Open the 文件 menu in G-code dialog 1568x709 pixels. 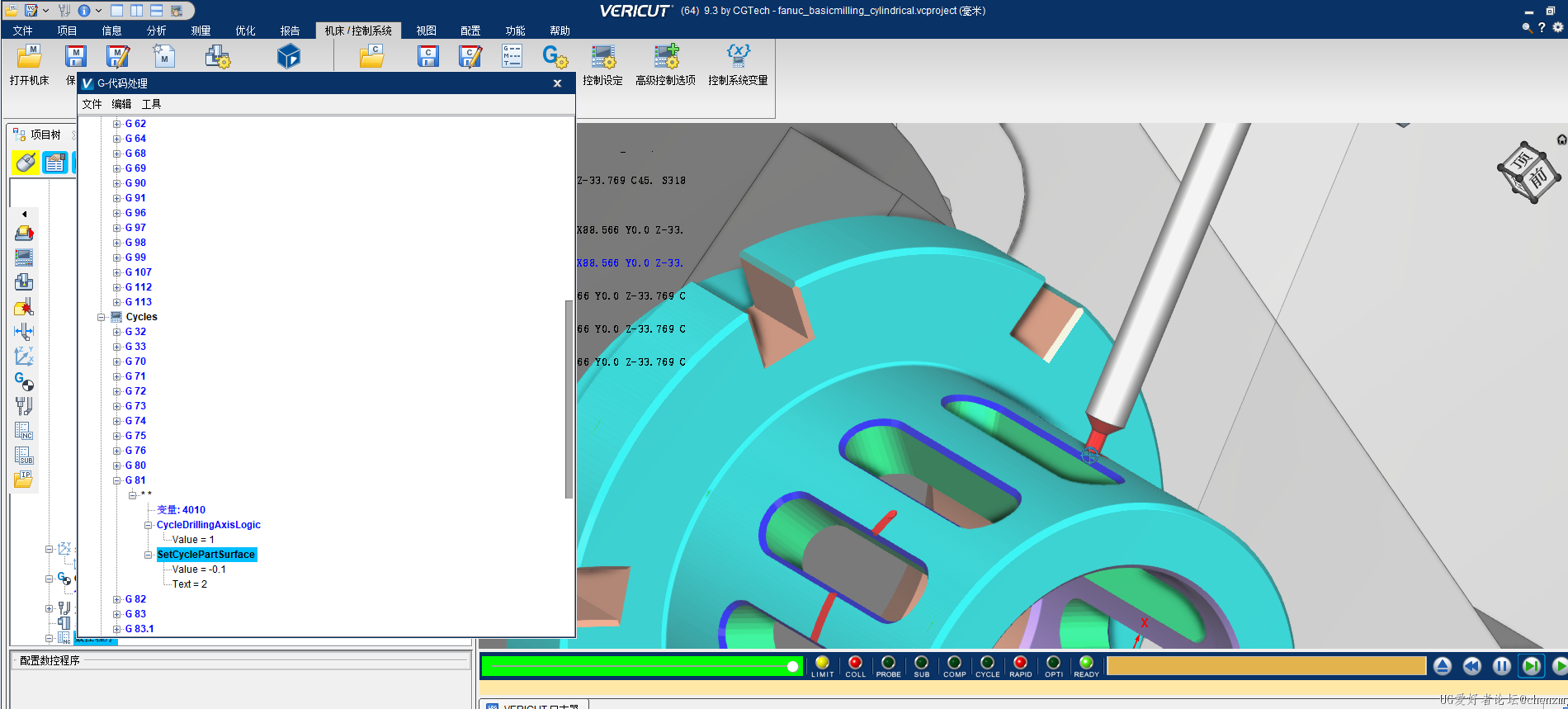click(92, 104)
